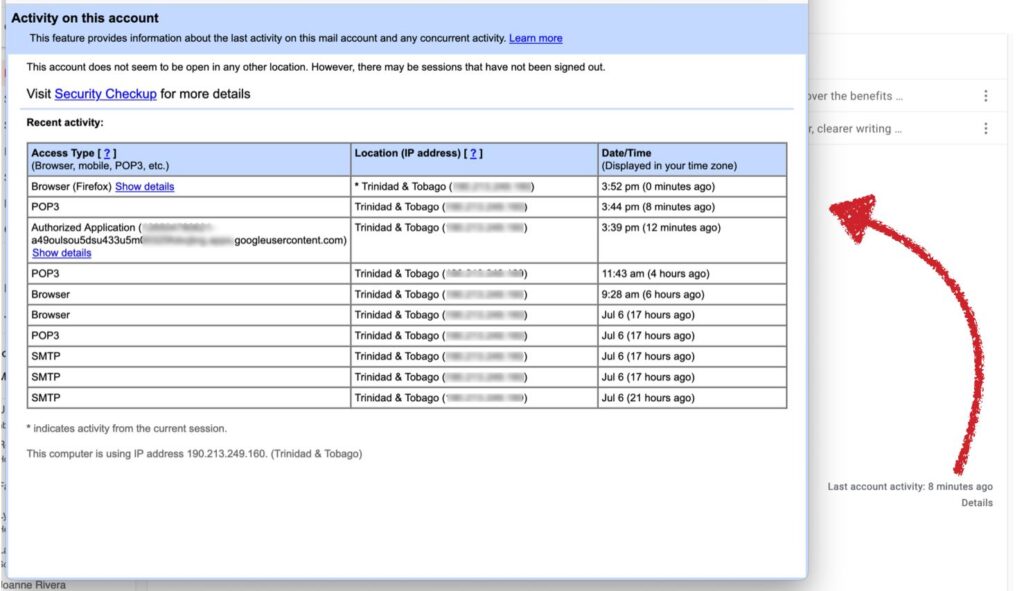Screen dimensions: 1024x591
Task: Open the Security Checkup link
Action: tap(105, 94)
